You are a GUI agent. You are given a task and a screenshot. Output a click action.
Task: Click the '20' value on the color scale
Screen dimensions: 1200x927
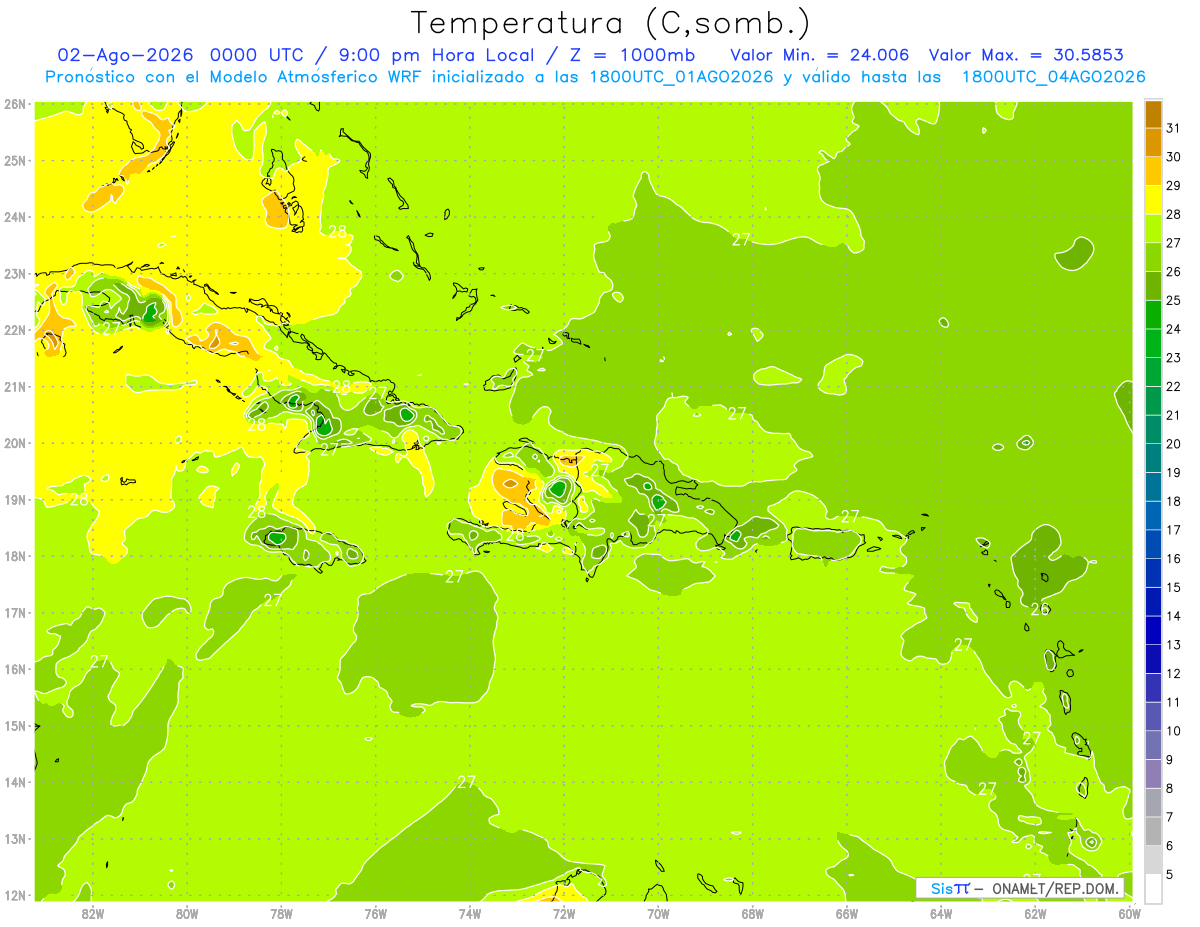(1174, 444)
